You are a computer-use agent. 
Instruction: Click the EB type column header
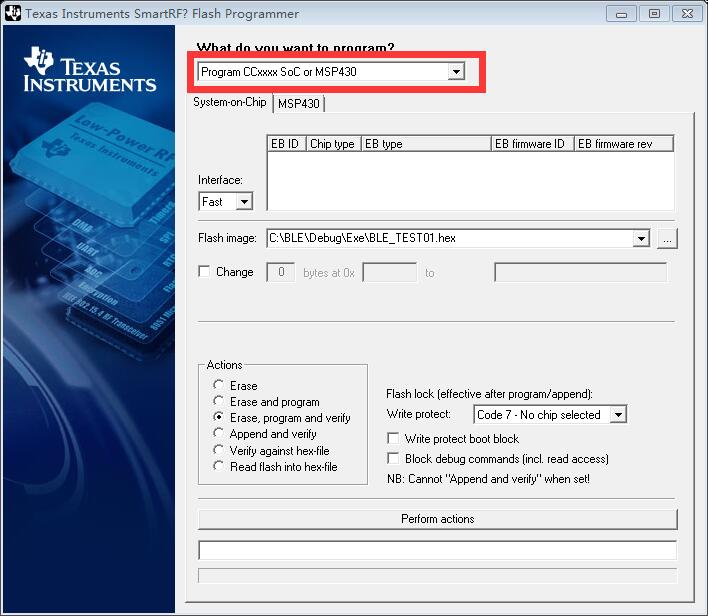tap(426, 144)
